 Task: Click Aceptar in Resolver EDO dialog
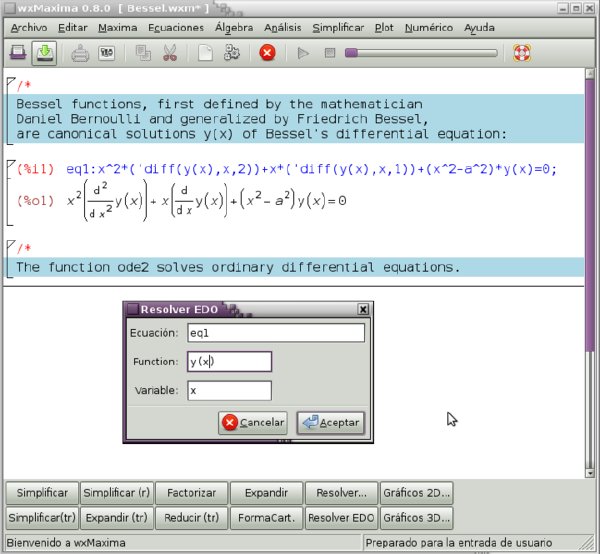click(331, 423)
